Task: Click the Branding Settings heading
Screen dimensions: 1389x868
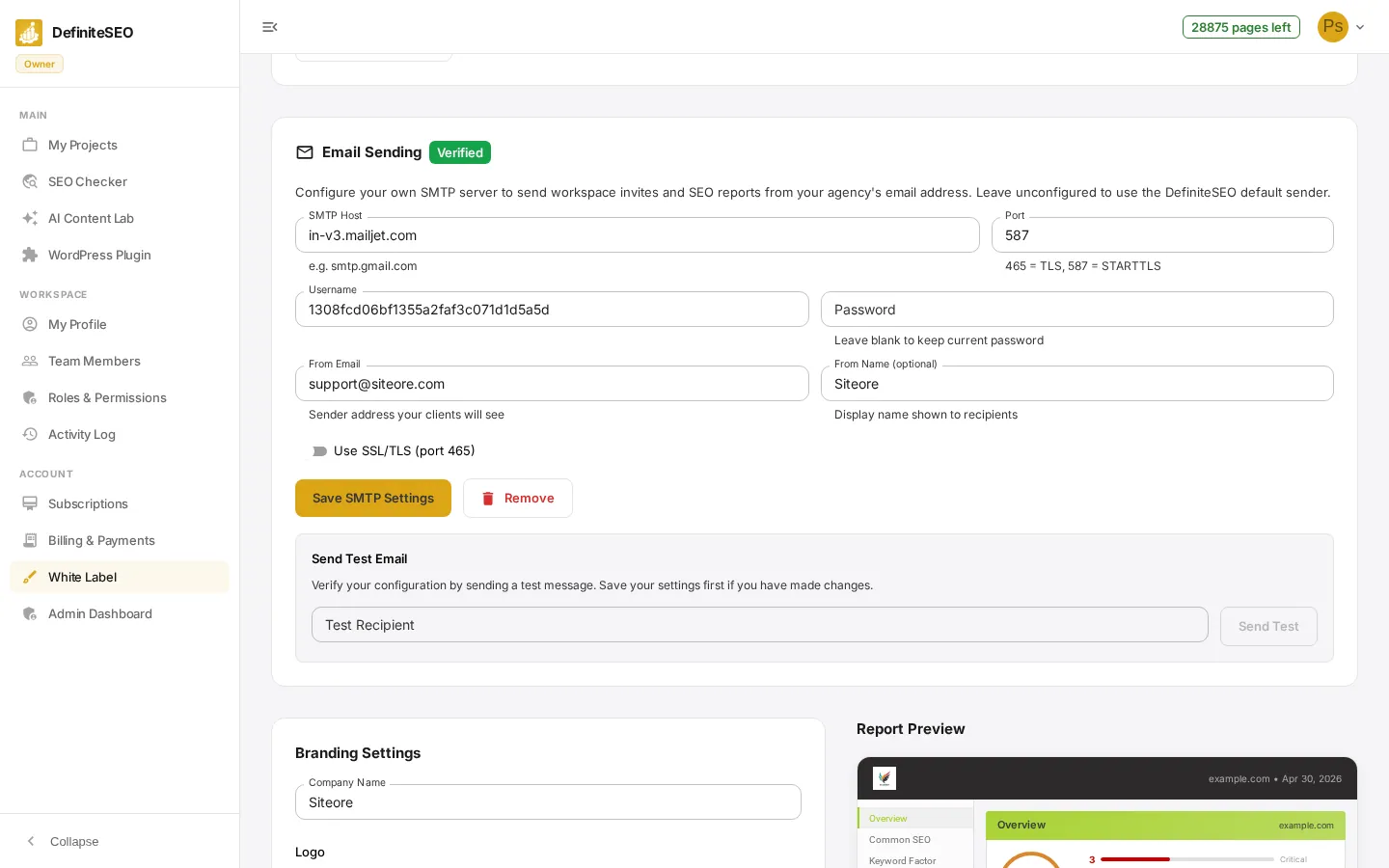Action: [358, 753]
